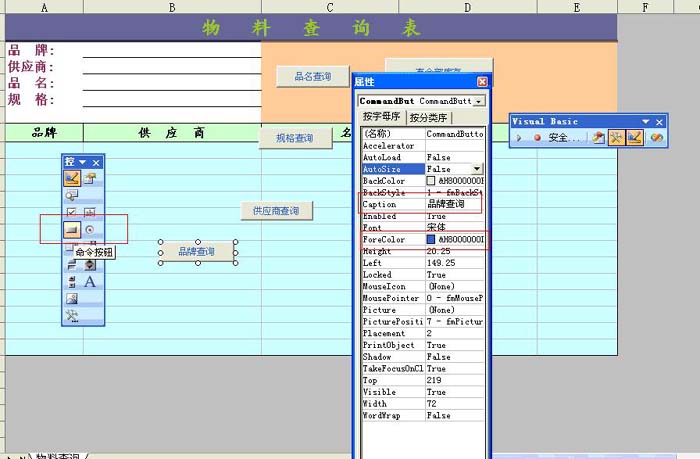The height and width of the screenshot is (459, 700).
Task: Open Microsoft Script Editor icon
Action: [x=657, y=137]
